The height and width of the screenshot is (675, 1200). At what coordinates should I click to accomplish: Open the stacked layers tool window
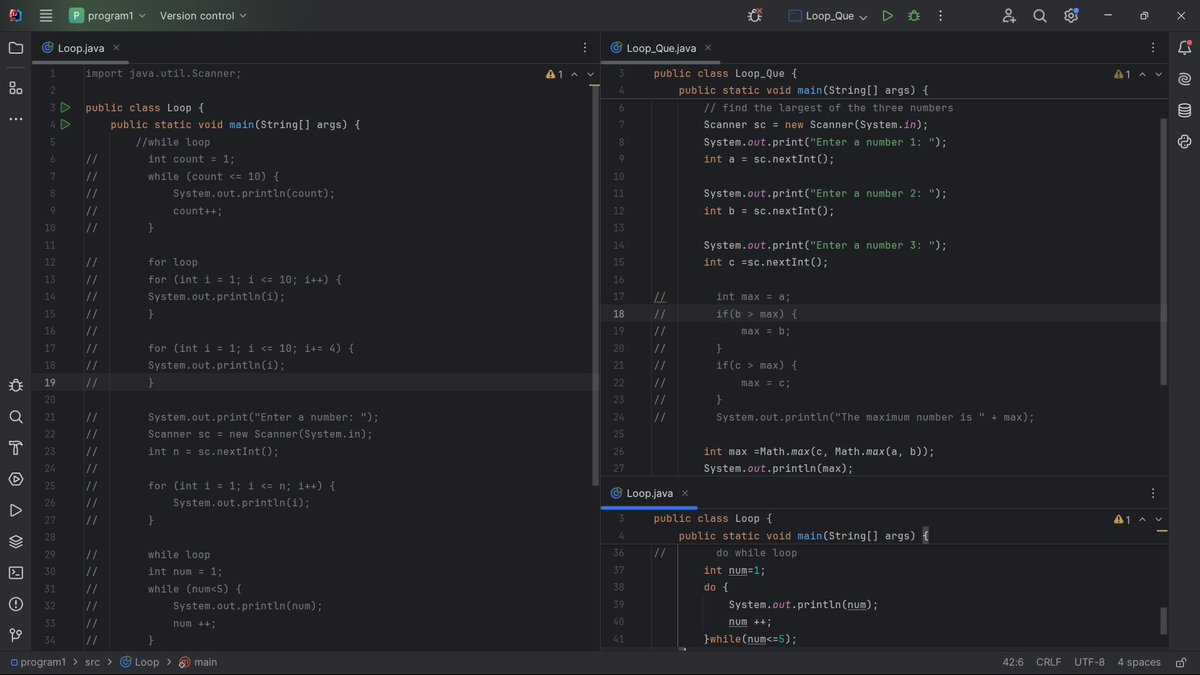[x=15, y=542]
